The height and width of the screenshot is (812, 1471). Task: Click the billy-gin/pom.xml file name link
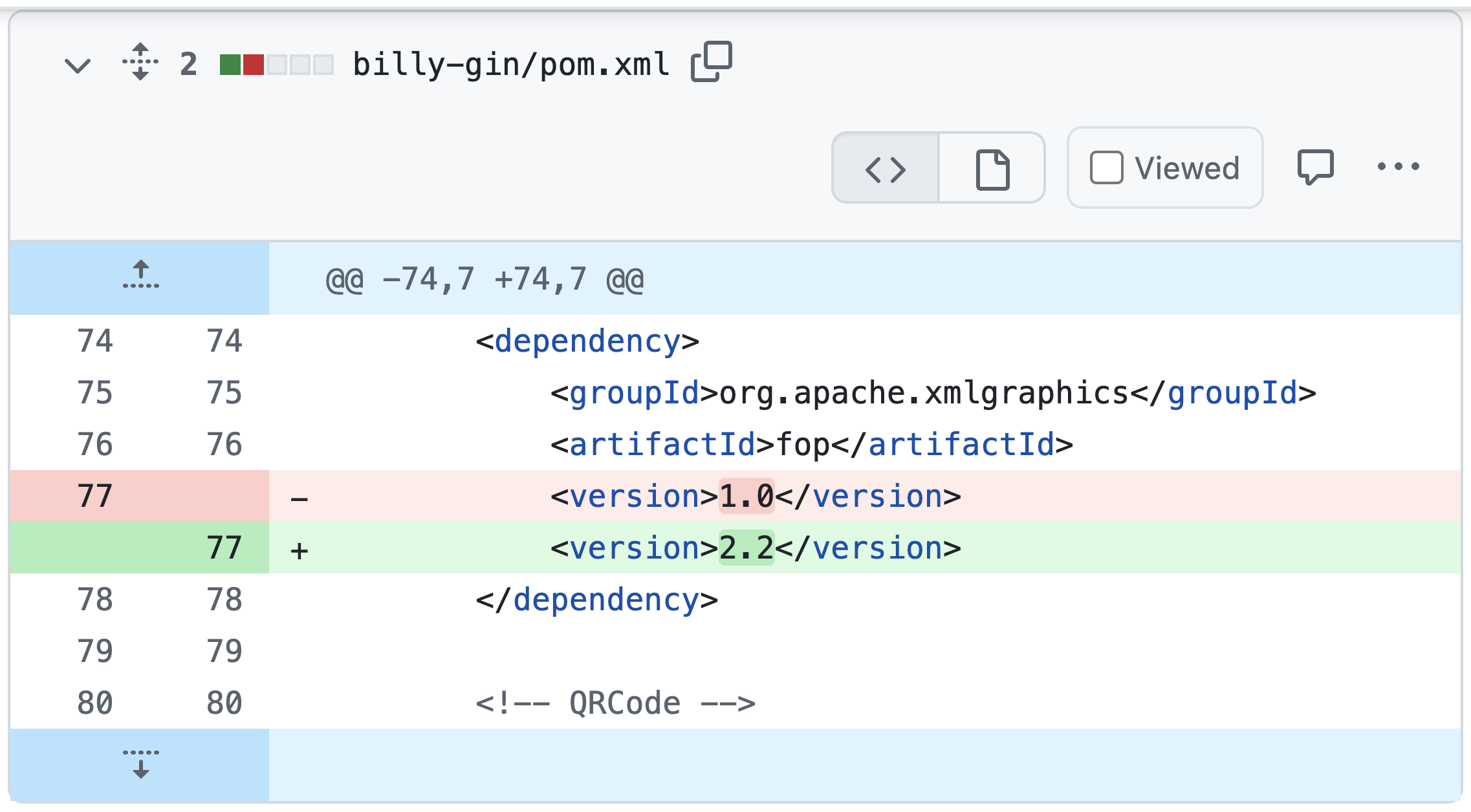tap(511, 65)
